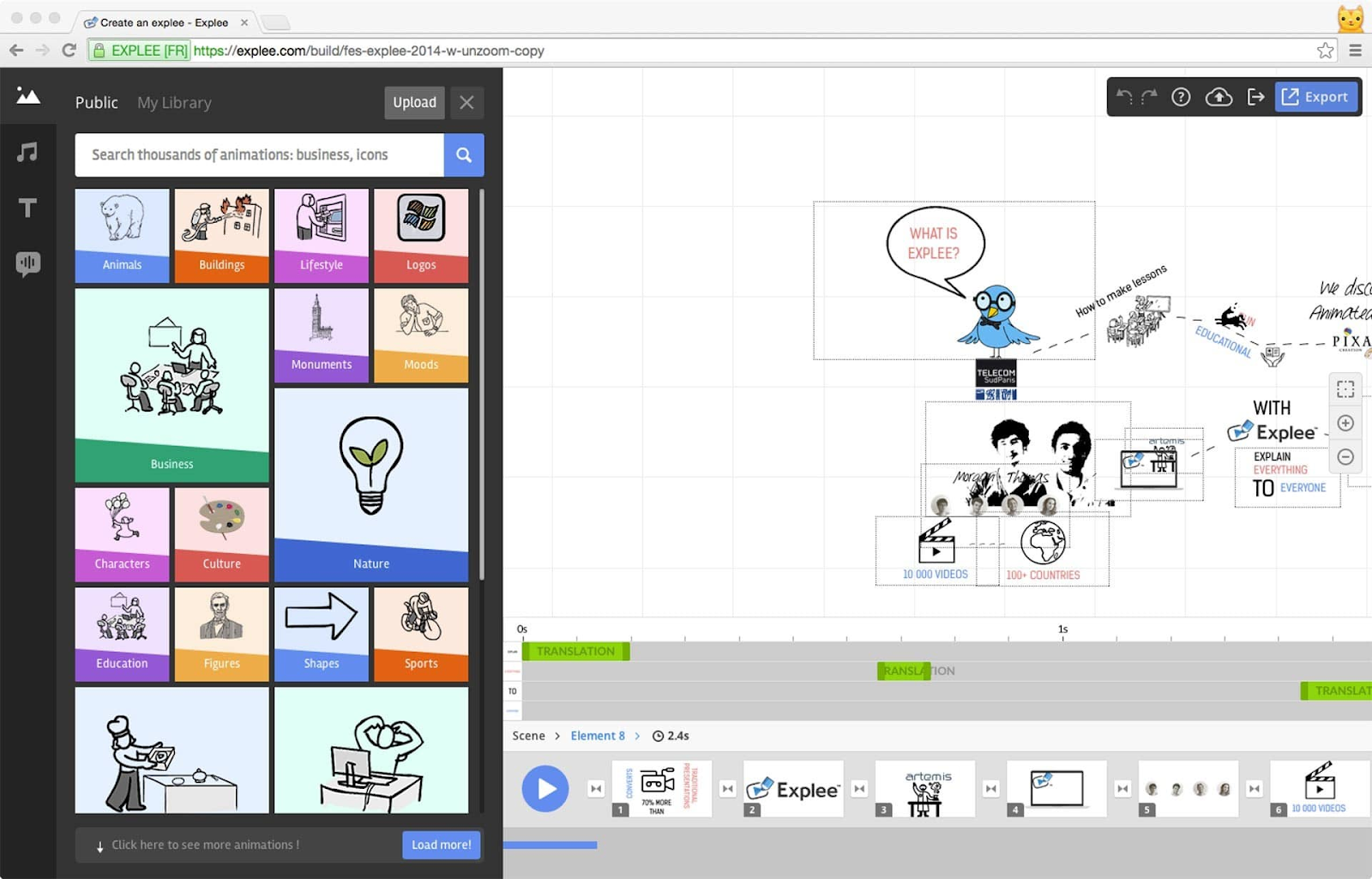Select the second-row TRANSLATION timeline block
1372x879 pixels.
[904, 671]
